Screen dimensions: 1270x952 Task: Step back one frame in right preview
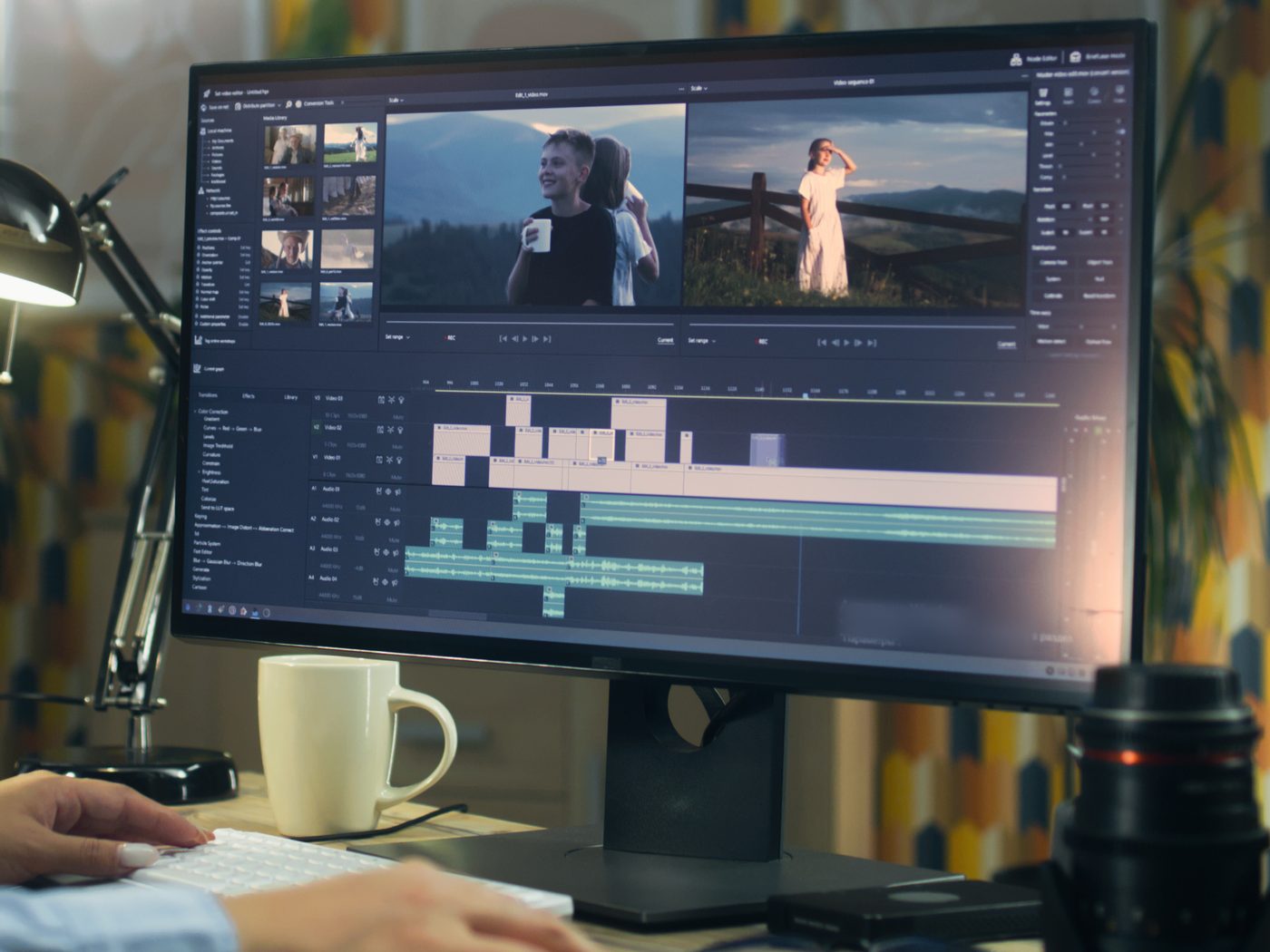[835, 343]
